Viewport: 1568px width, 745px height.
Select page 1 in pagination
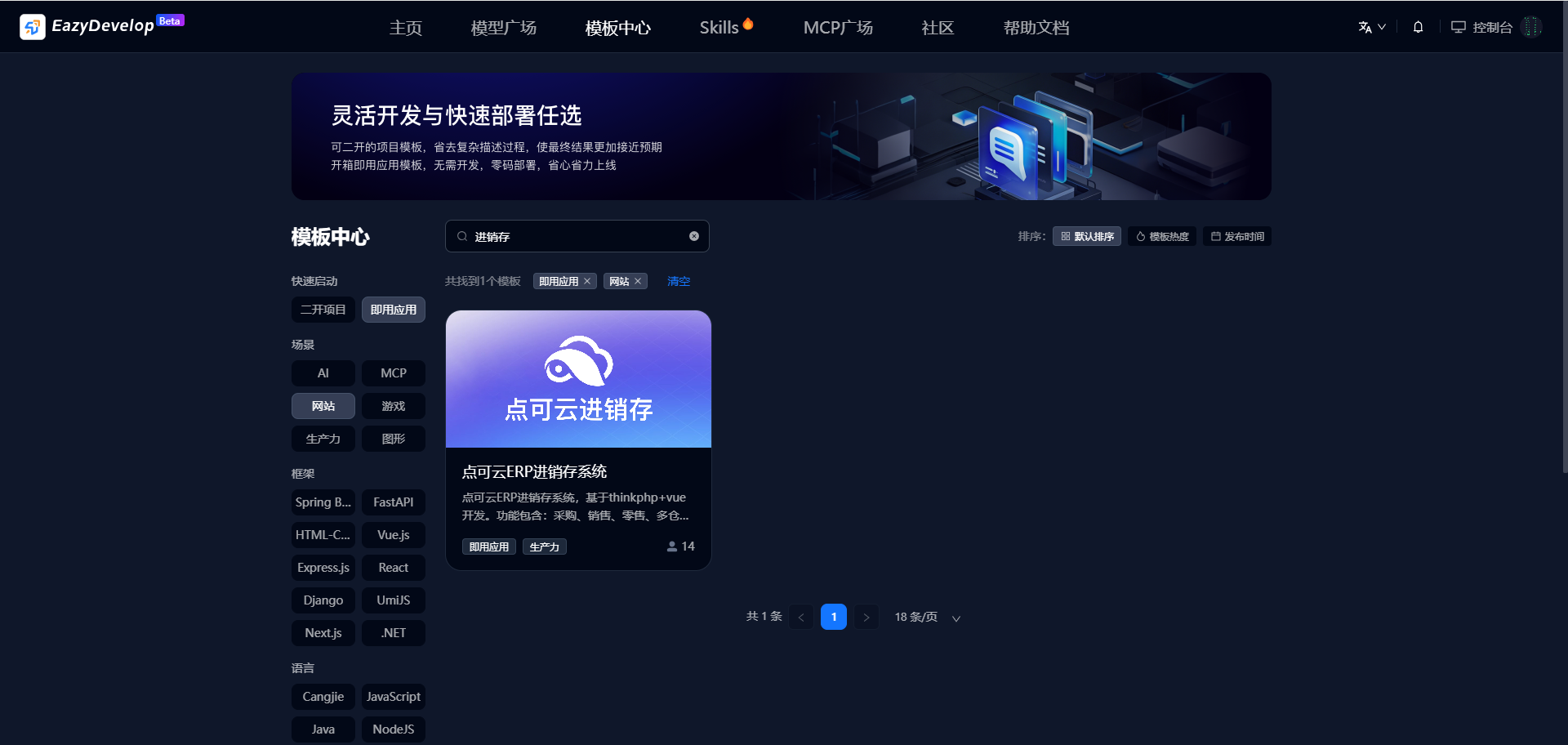[834, 617]
